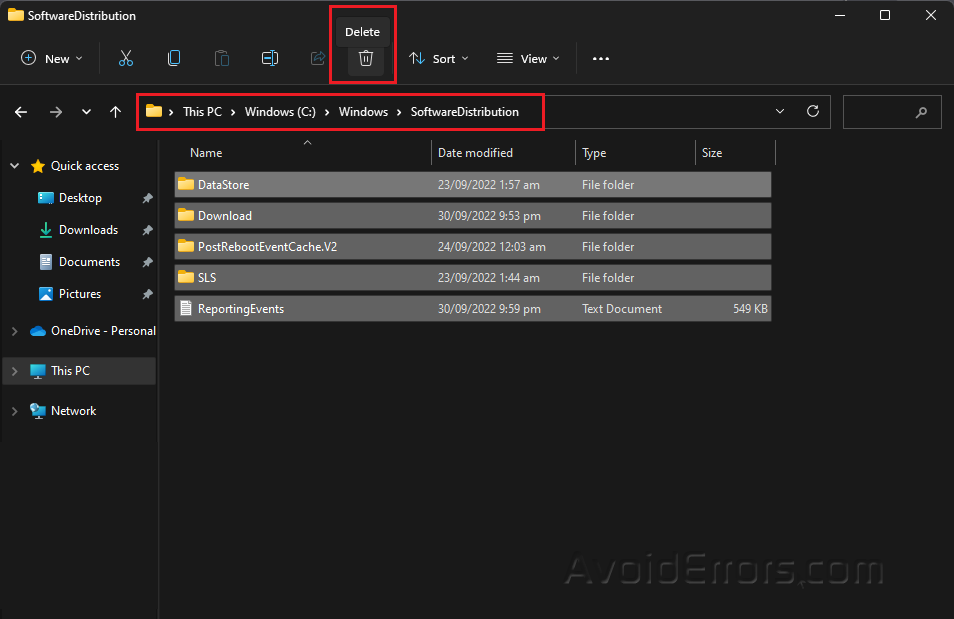
Task: Refresh the current folder view
Action: 813,112
